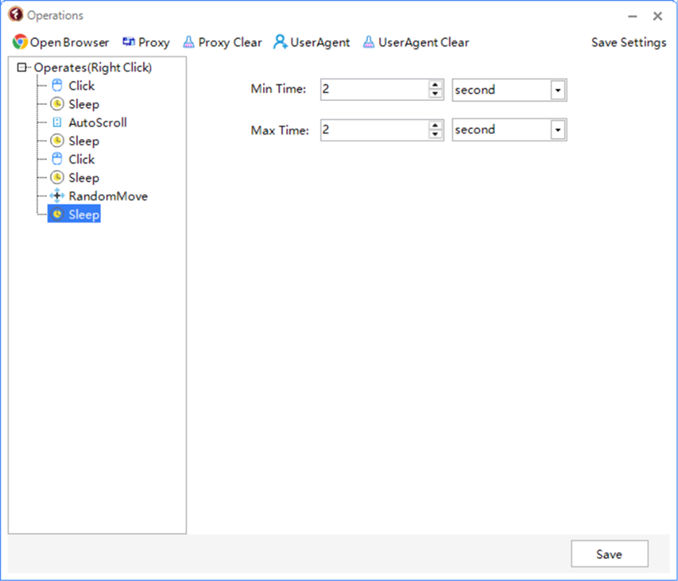The height and width of the screenshot is (581, 678).
Task: Click the UserAgent toolbar label
Action: pyautogui.click(x=320, y=42)
